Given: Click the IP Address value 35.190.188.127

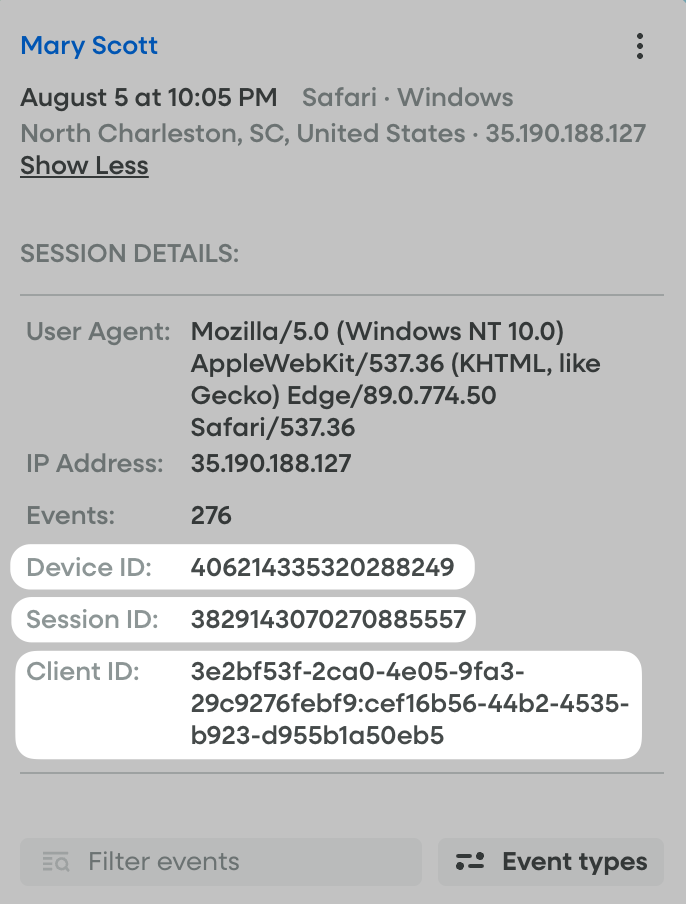Looking at the screenshot, I should (271, 464).
